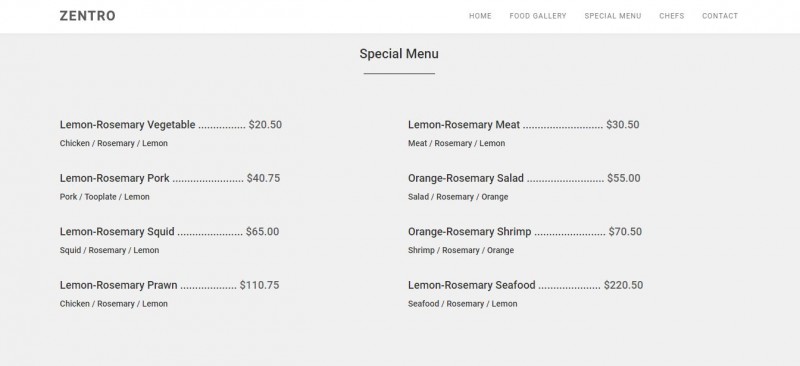Choose the Lemon-Rosemary Prawn dish title
800x366 pixels.
118,285
